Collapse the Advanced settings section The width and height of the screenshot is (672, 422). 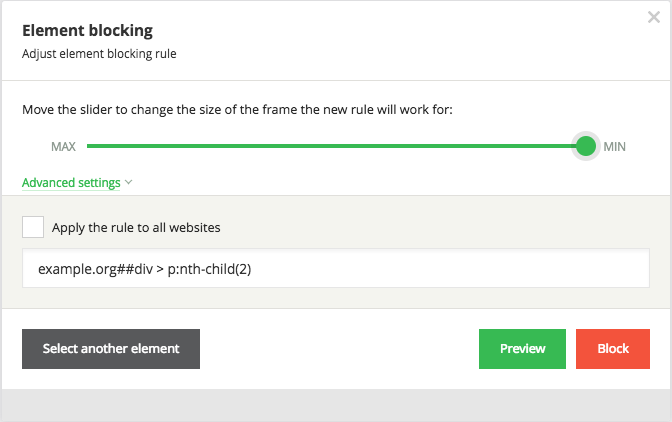pyautogui.click(x=71, y=183)
